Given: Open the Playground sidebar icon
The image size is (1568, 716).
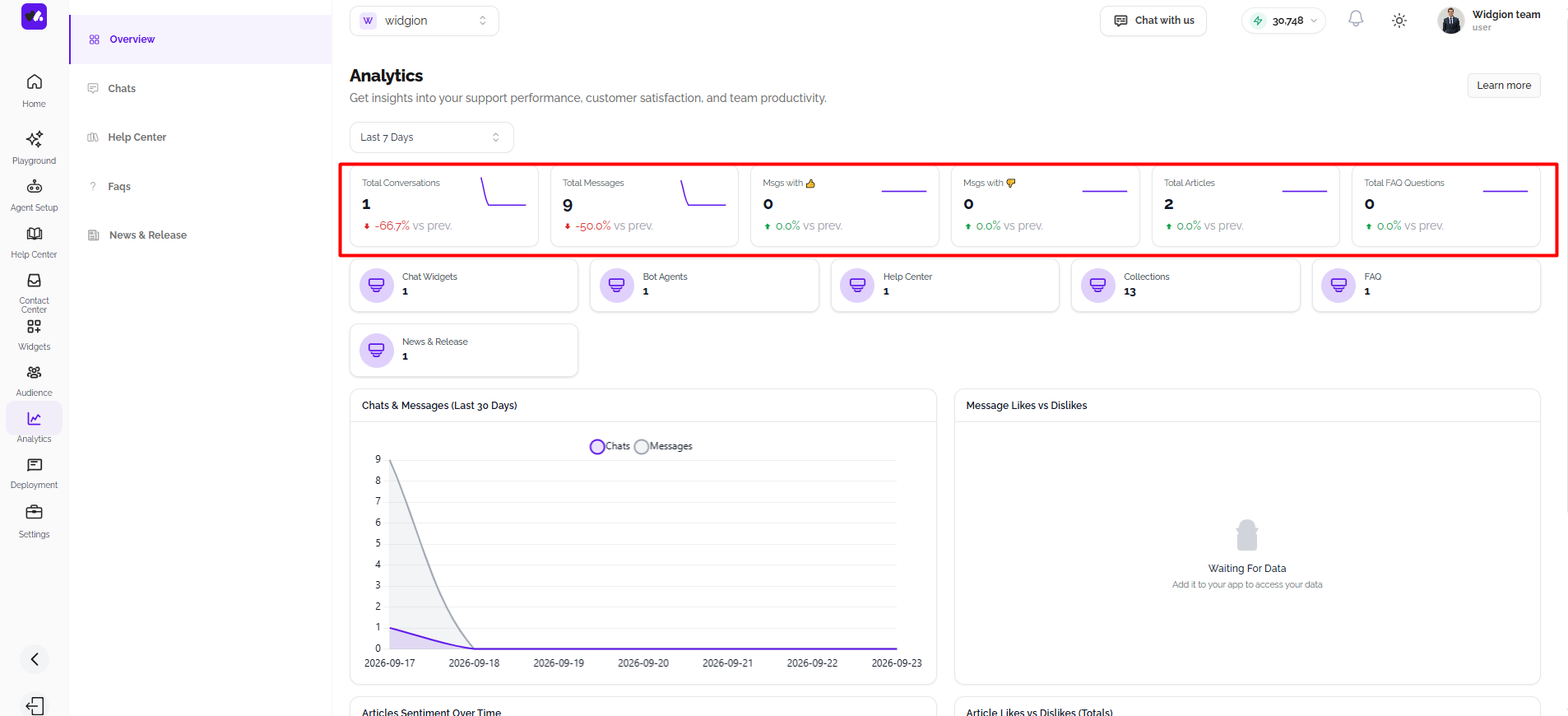Looking at the screenshot, I should (x=34, y=139).
